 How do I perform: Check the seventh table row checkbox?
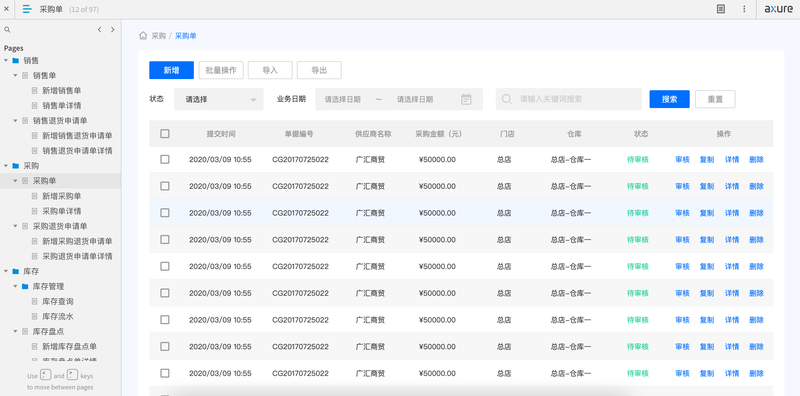[x=165, y=319]
